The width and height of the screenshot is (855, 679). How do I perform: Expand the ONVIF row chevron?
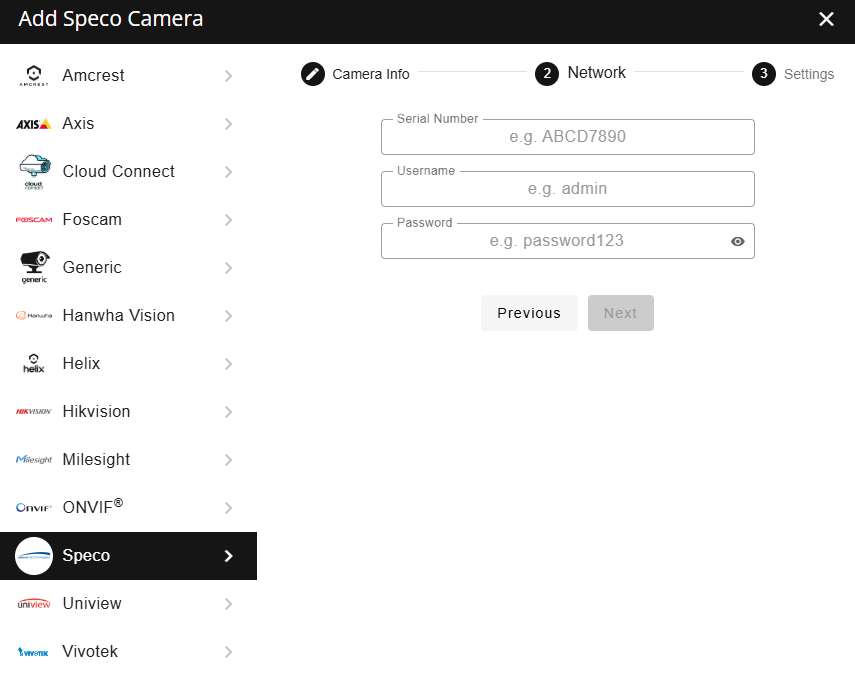coord(228,508)
